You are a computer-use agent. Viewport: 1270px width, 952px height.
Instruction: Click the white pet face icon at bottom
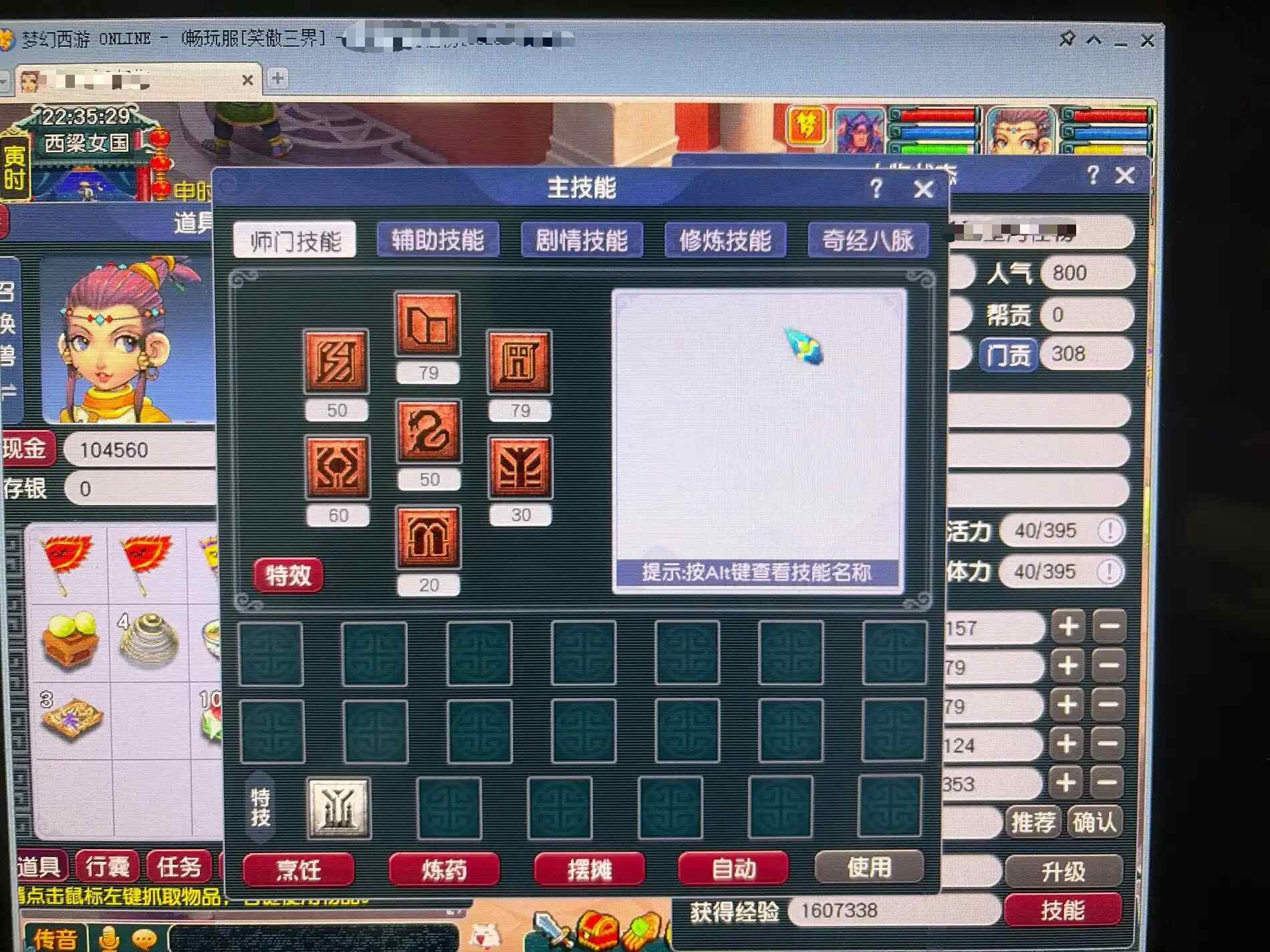pyautogui.click(x=485, y=935)
